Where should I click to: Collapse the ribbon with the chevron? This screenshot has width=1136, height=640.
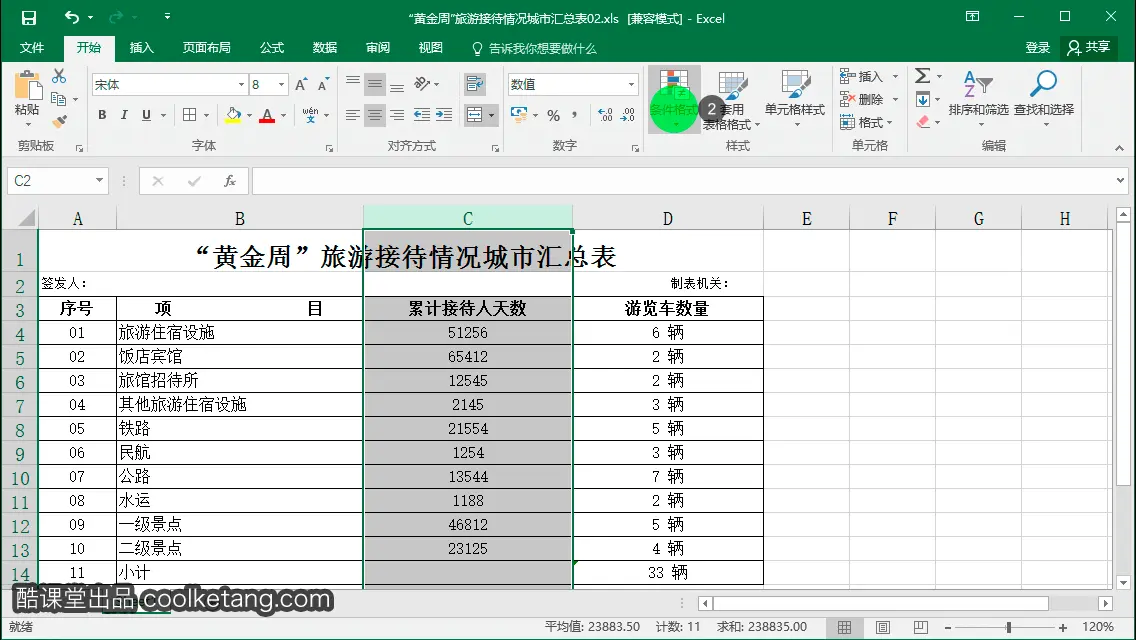(1119, 148)
